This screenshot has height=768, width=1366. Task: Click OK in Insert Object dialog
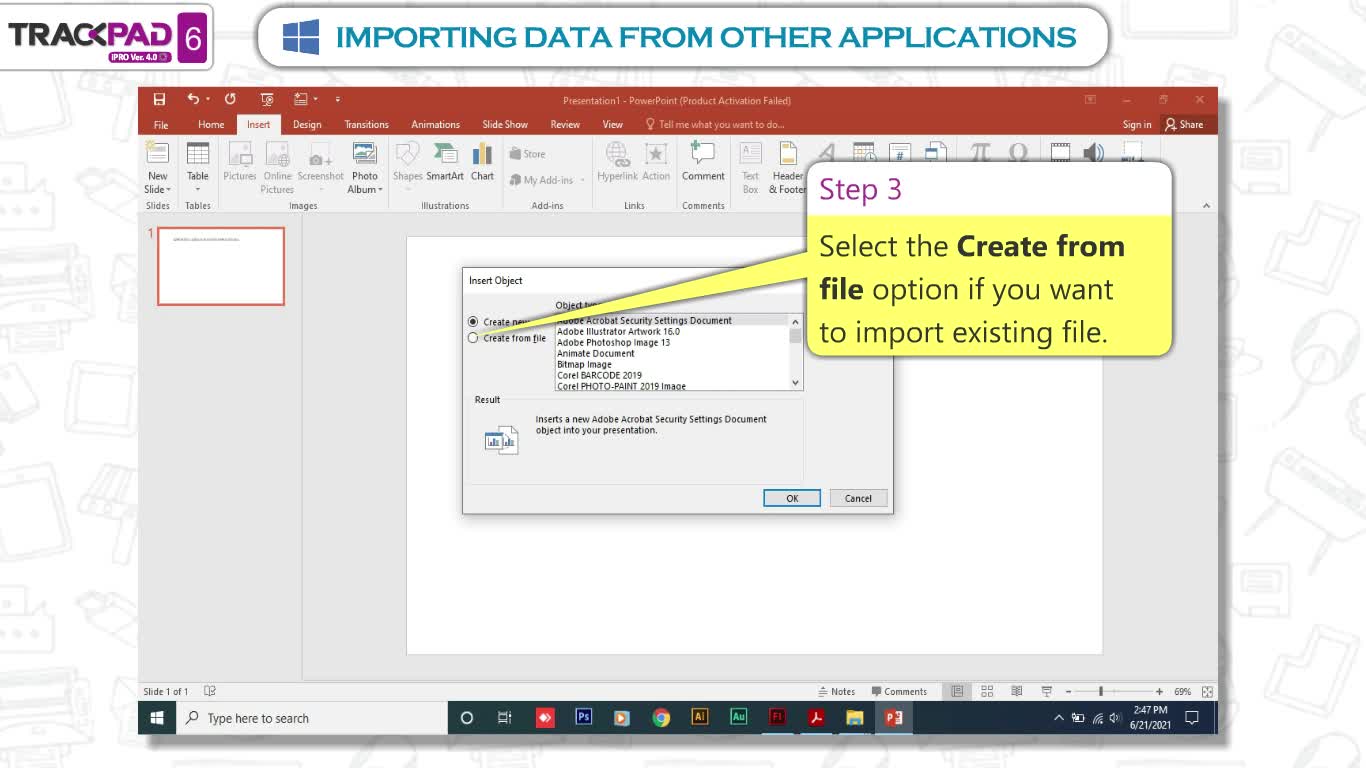coord(792,498)
